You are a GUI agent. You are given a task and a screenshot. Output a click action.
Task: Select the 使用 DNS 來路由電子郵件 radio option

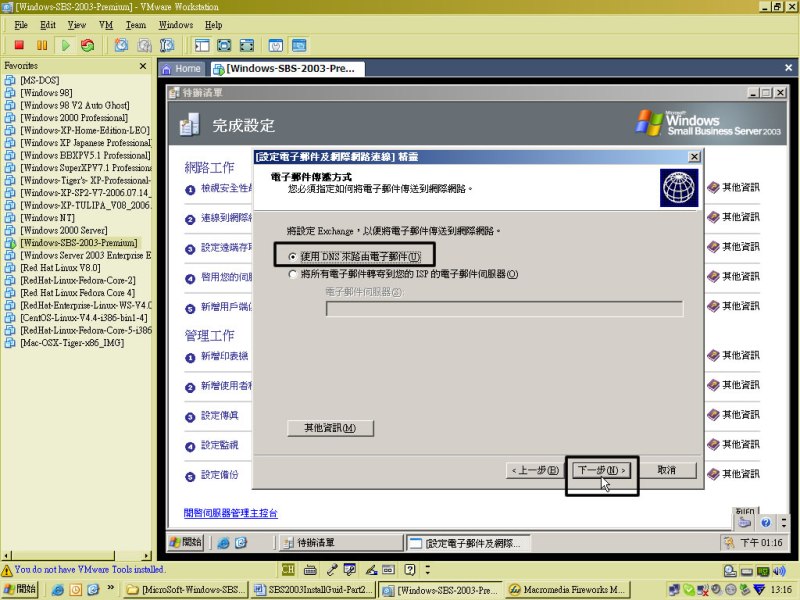(292, 256)
